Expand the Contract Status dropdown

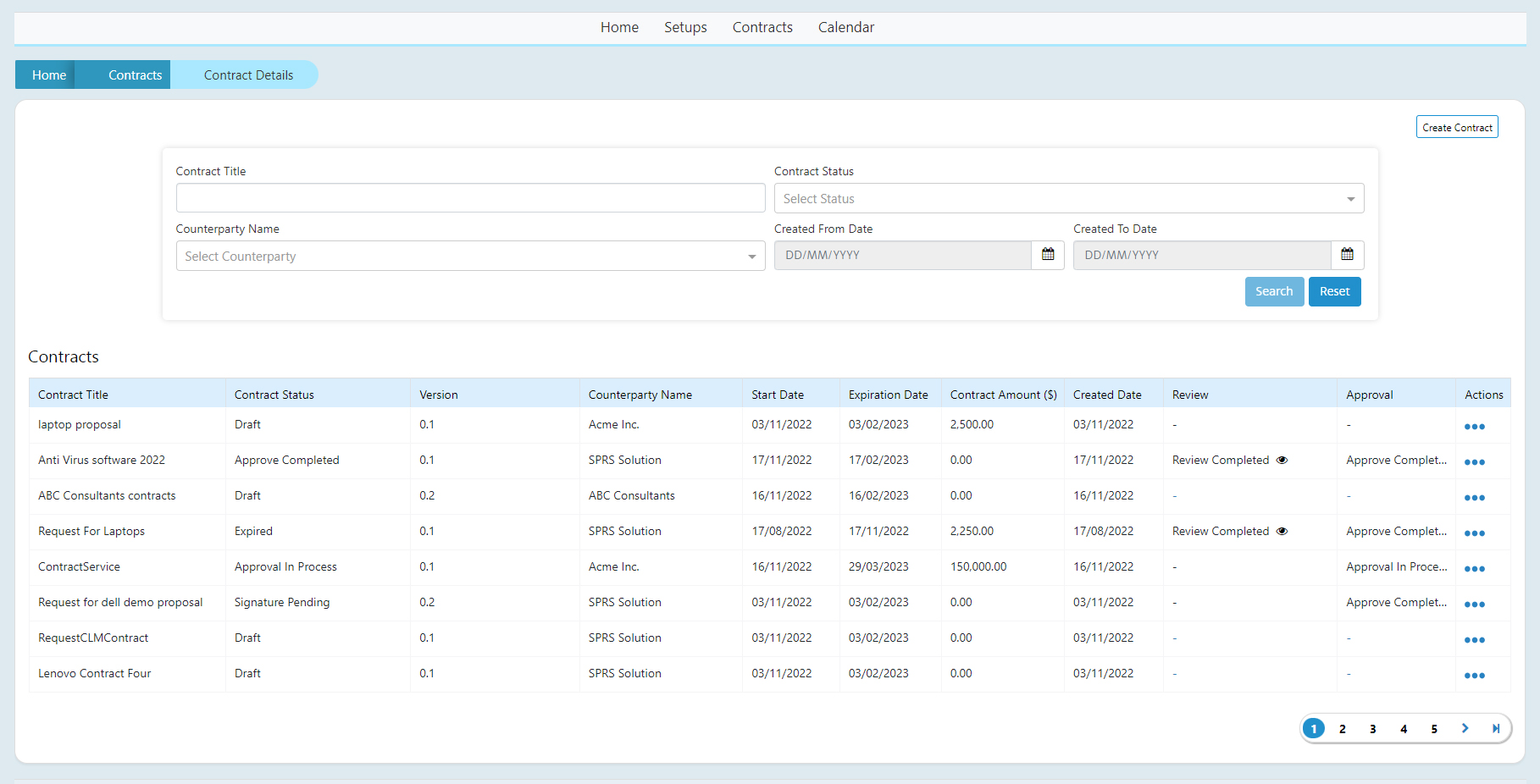[1068, 199]
